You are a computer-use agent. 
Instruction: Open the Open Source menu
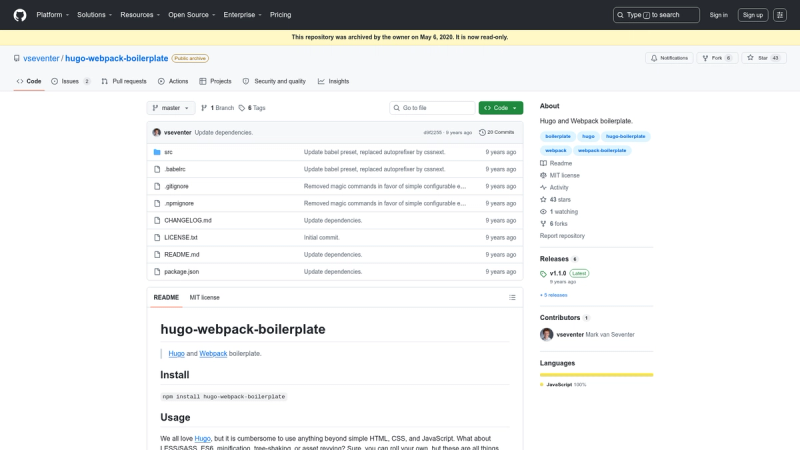pyautogui.click(x=192, y=15)
